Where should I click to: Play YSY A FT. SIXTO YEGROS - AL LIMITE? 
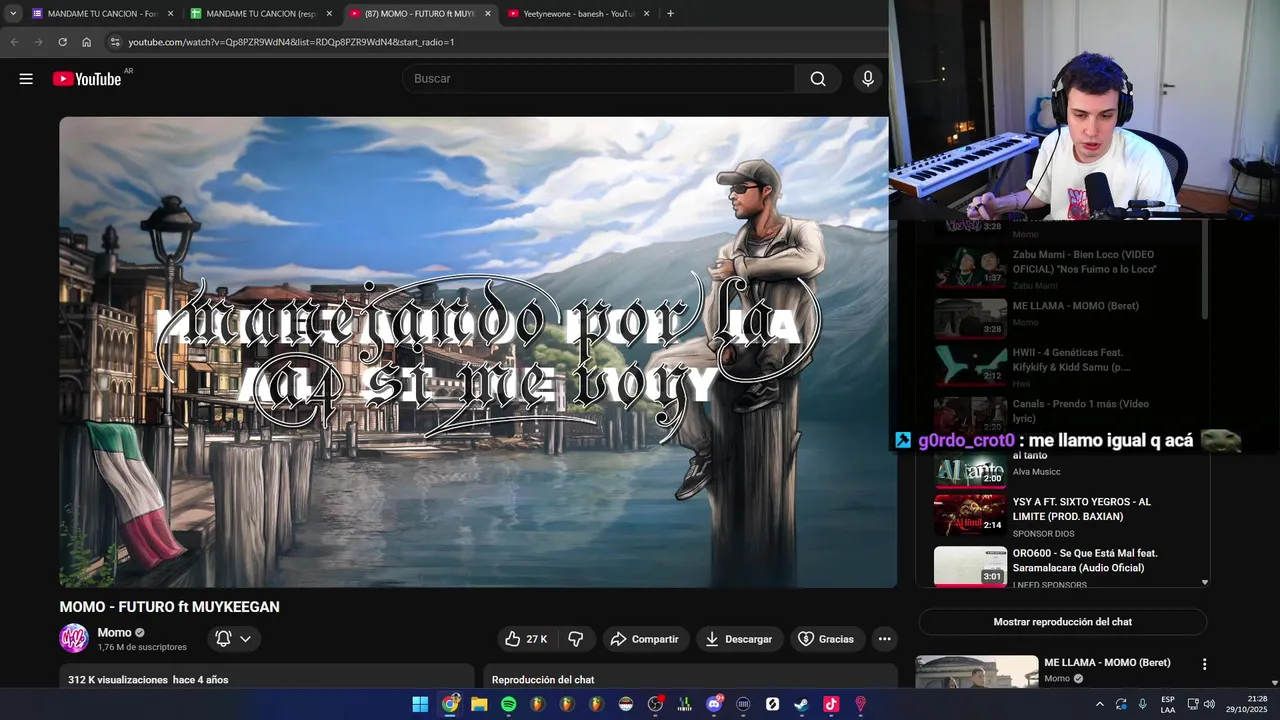coord(1063,516)
